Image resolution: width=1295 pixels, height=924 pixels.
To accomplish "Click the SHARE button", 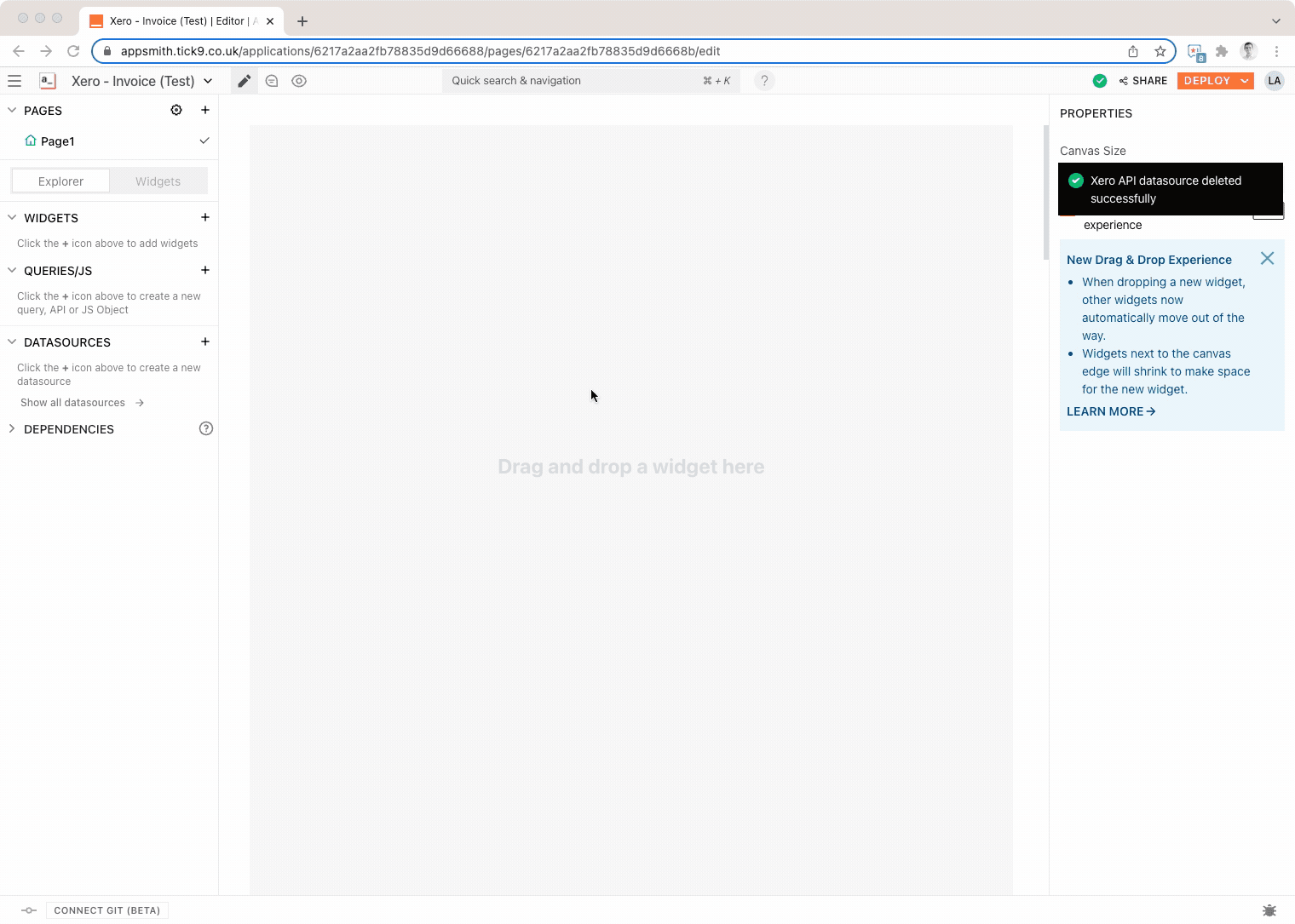I will pyautogui.click(x=1142, y=81).
